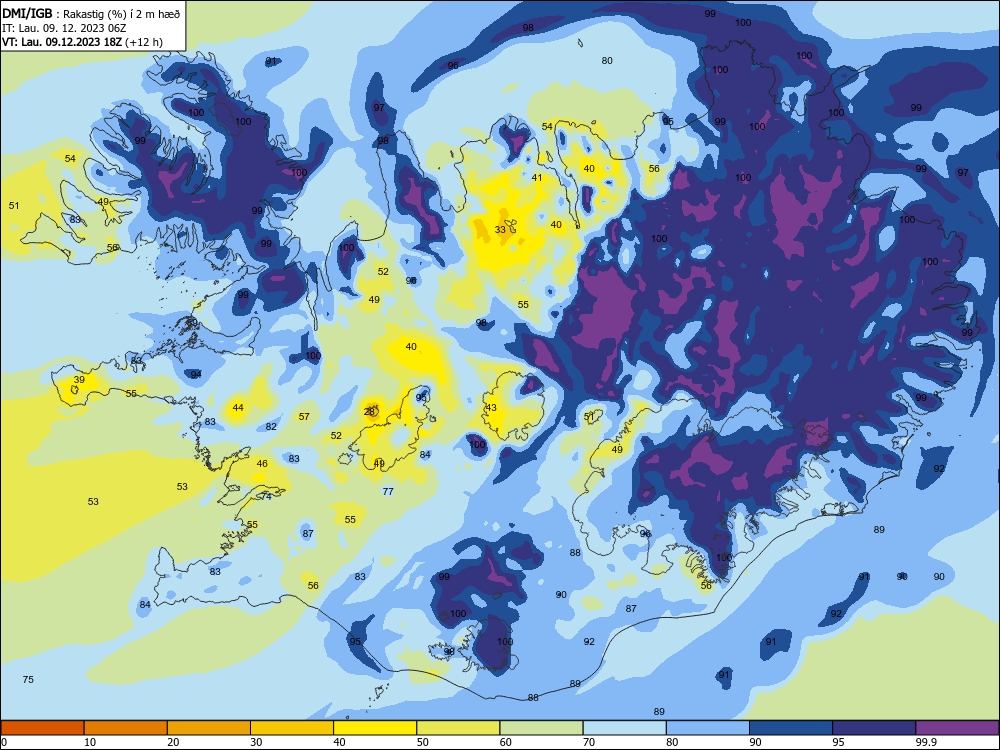Click the '39' humidity value on map
Image resolution: width=1000 pixels, height=750 pixels.
(79, 379)
